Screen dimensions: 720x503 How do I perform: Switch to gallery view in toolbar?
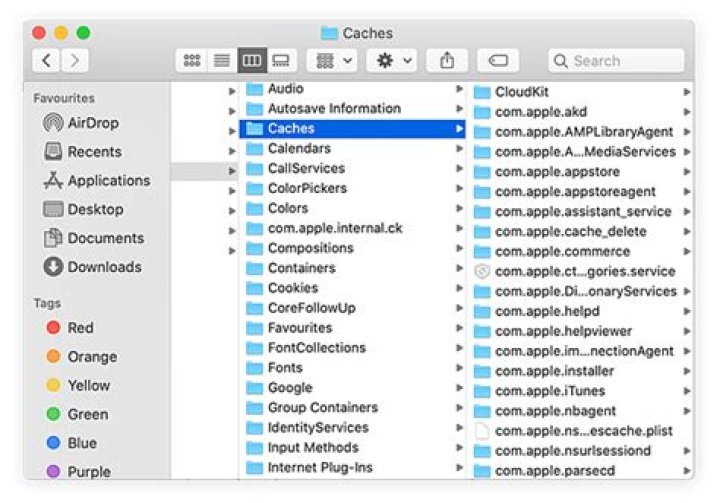click(281, 61)
